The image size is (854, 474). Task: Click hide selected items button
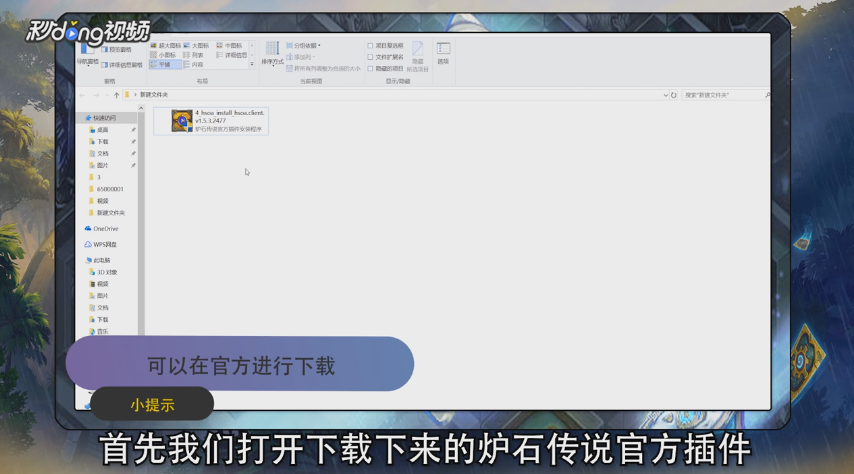pos(418,57)
